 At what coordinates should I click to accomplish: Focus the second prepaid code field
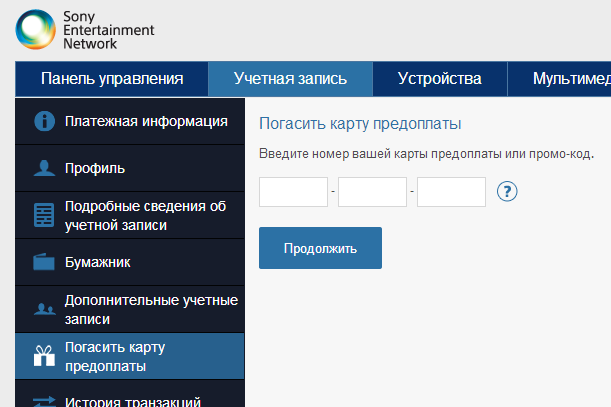point(373,192)
